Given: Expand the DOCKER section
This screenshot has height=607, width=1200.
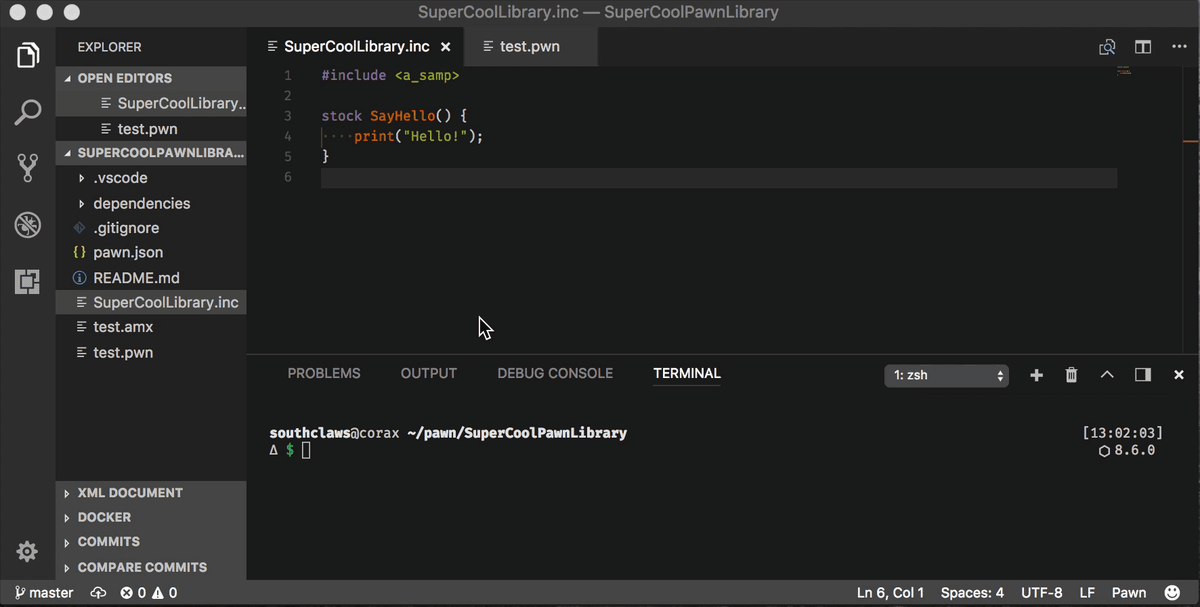Looking at the screenshot, I should [151, 517].
